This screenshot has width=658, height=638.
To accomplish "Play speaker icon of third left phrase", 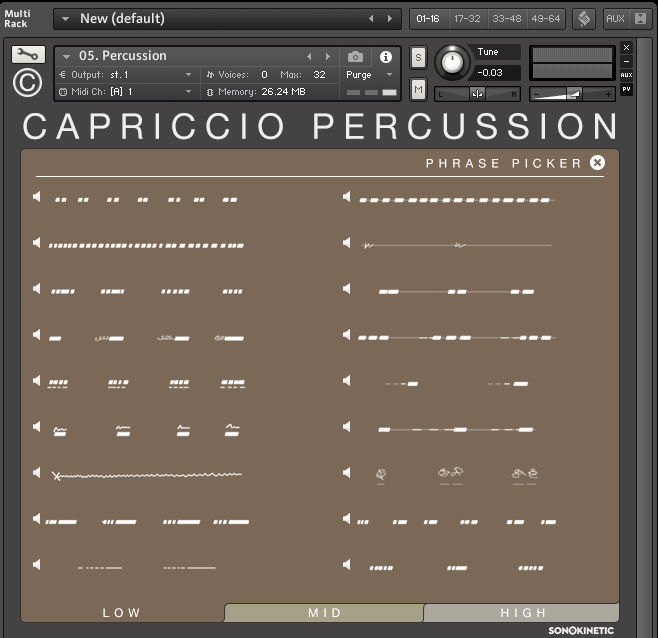I will point(37,289).
